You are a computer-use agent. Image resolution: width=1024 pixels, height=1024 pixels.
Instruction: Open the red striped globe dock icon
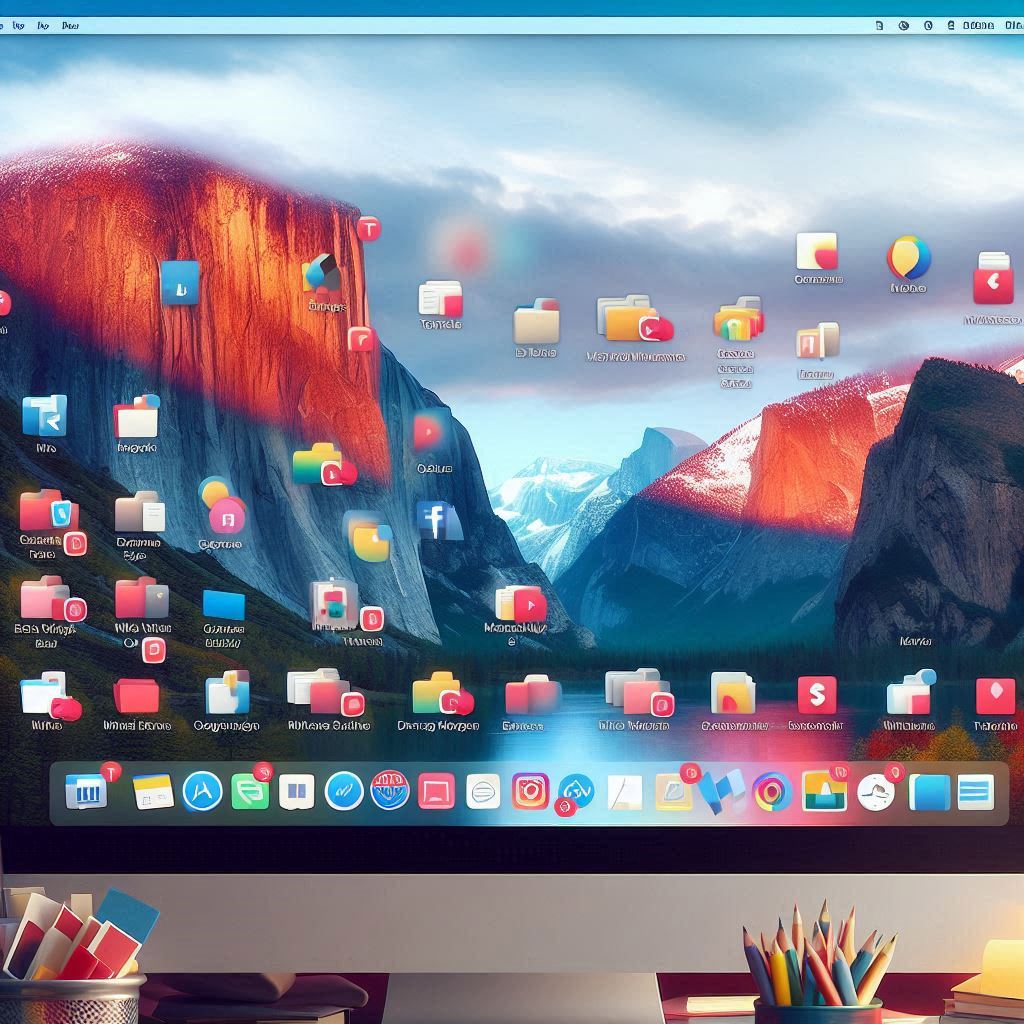(389, 790)
